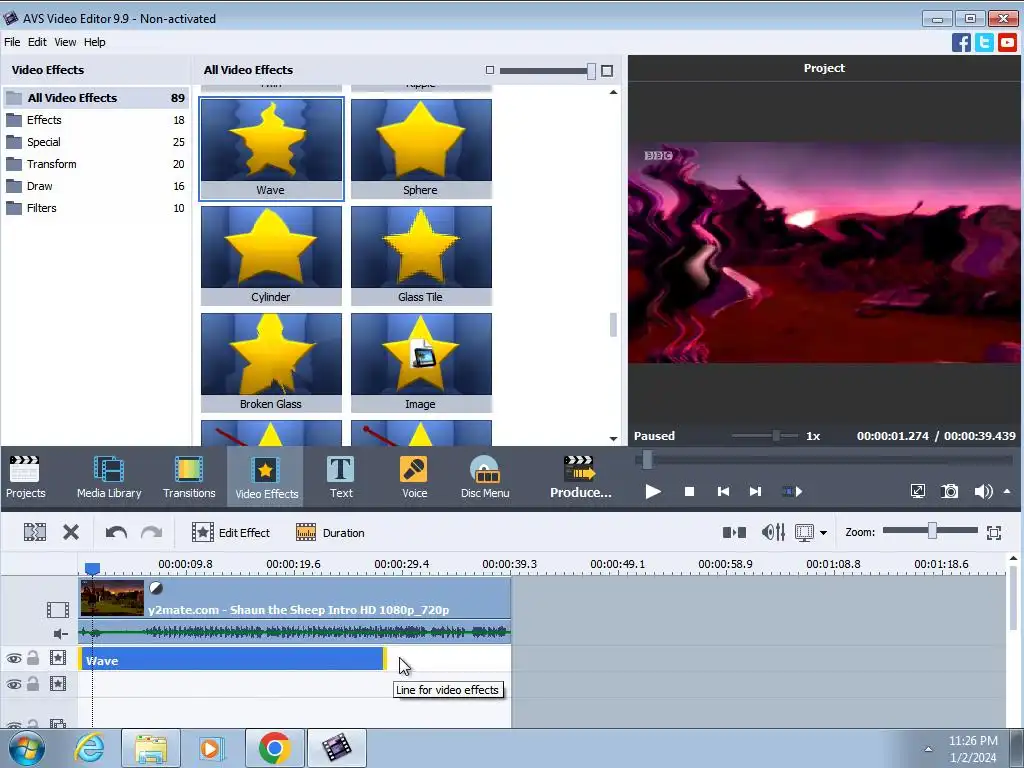Viewport: 1024px width, 768px height.
Task: Adjust the playback speed slider
Action: tap(776, 436)
